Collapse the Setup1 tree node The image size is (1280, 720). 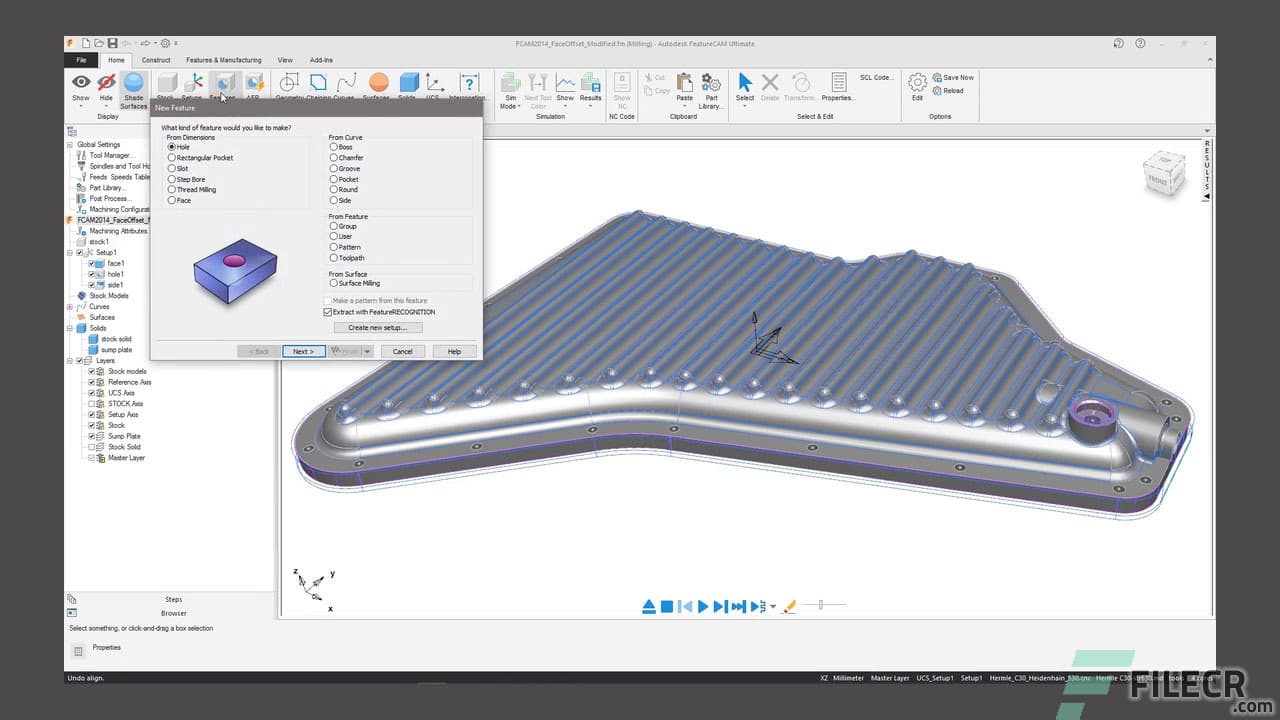pos(70,252)
